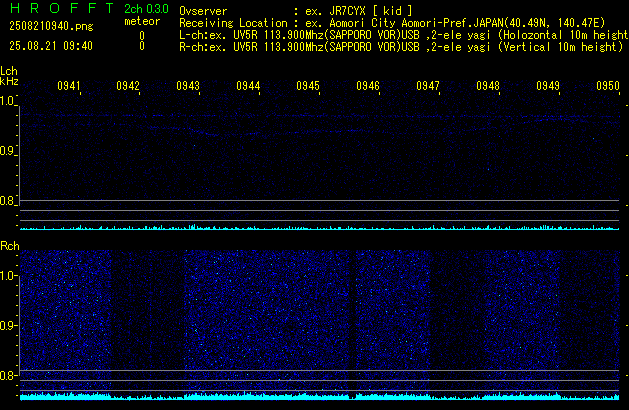Click the 'meteor' counter heading

tap(142, 21)
